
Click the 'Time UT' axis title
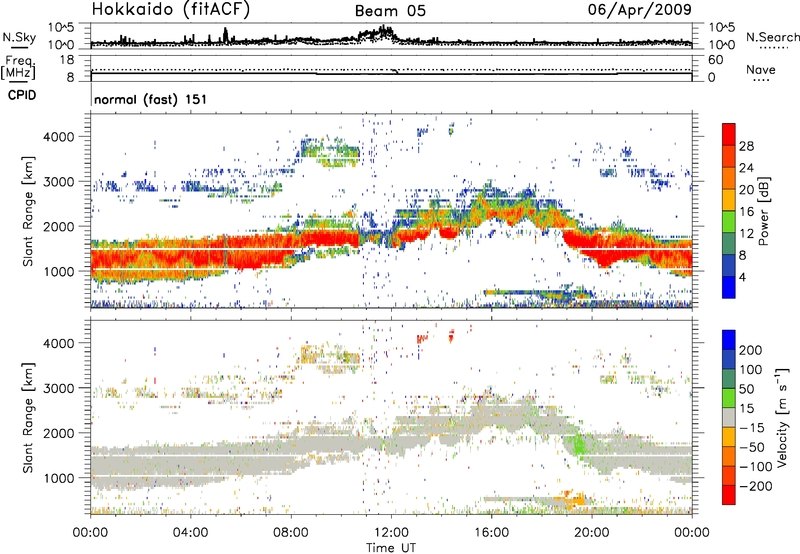click(x=391, y=548)
